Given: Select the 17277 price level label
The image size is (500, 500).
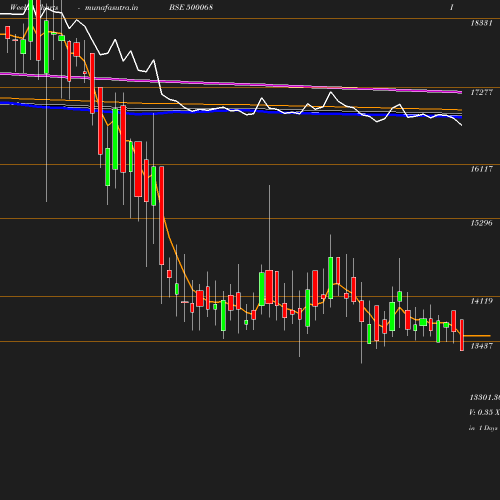Looking at the screenshot, I should click(x=481, y=92).
